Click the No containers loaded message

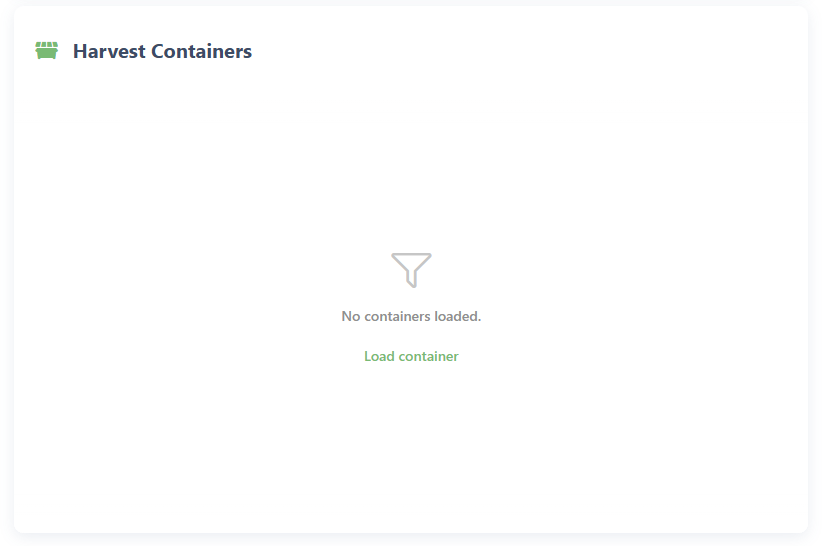(411, 316)
